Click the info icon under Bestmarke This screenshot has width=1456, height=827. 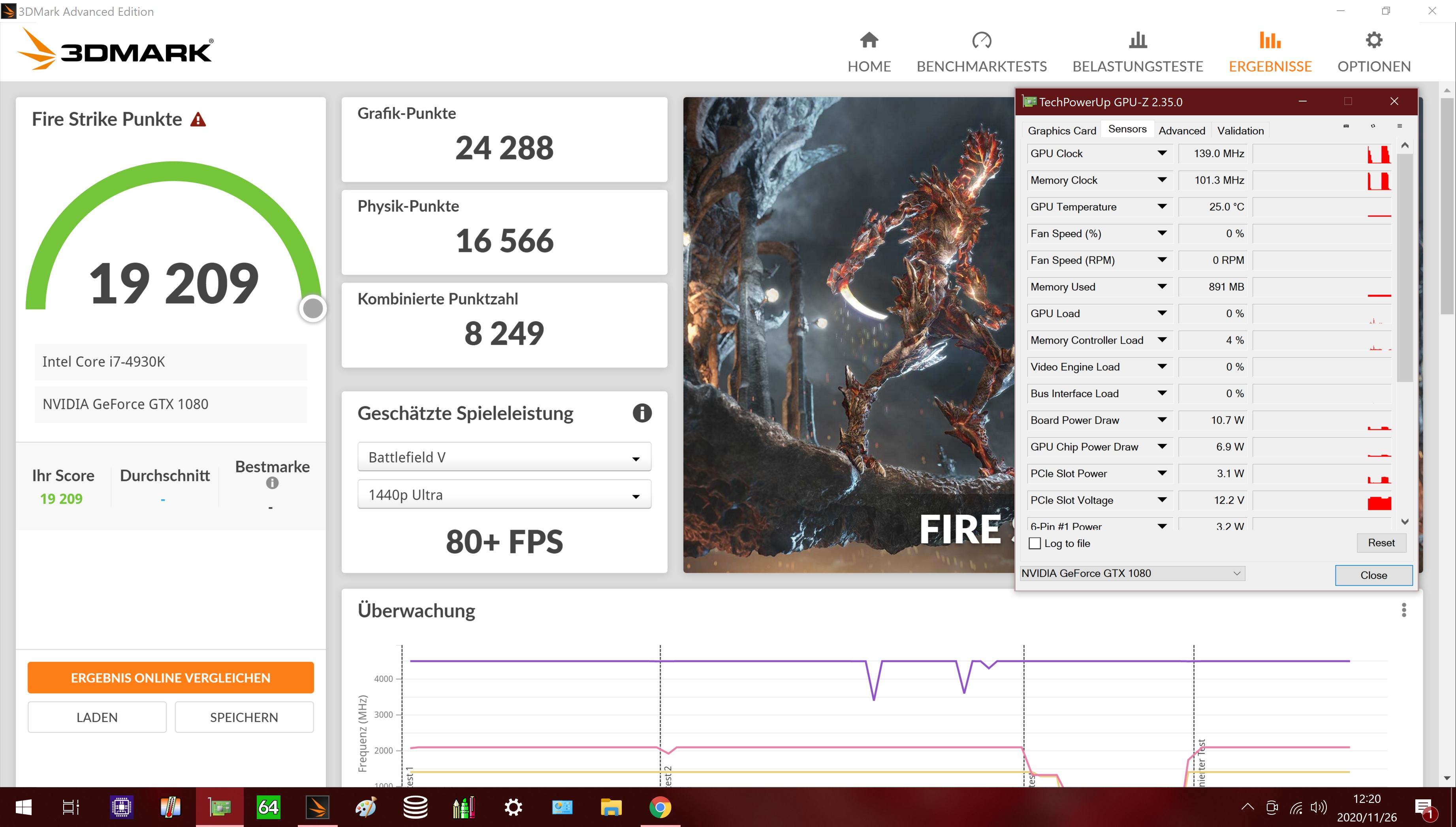click(x=272, y=483)
